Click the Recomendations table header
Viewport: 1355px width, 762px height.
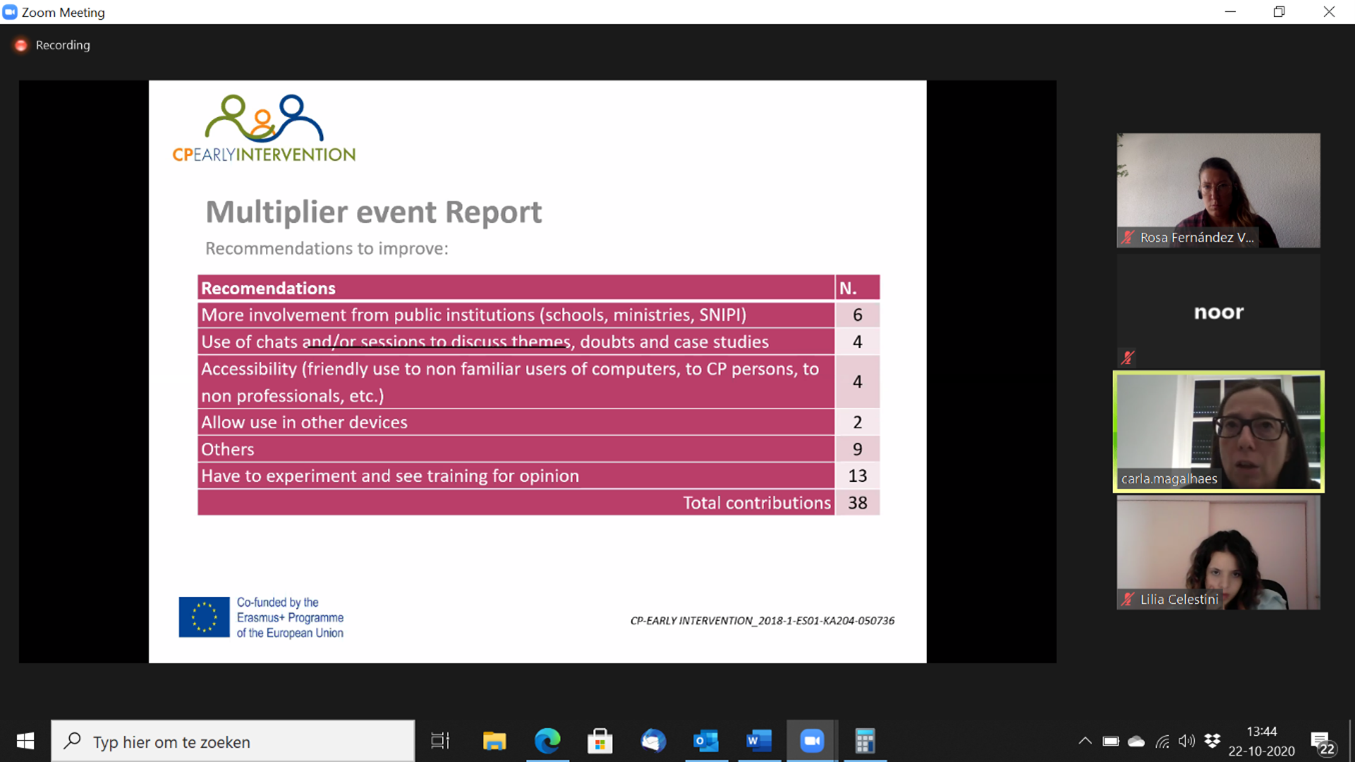[x=516, y=288]
